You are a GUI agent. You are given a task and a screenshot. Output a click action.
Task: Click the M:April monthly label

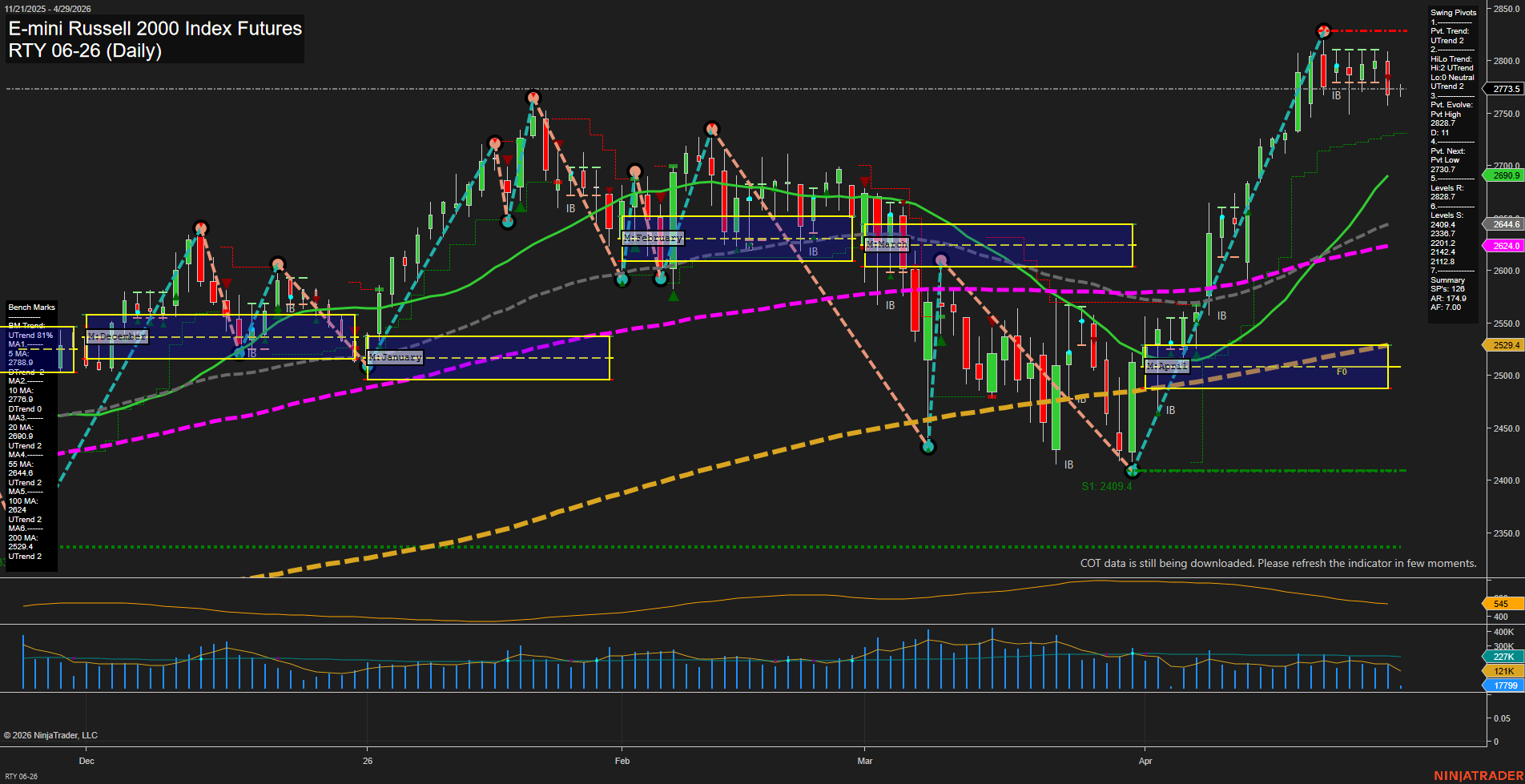coord(1167,366)
